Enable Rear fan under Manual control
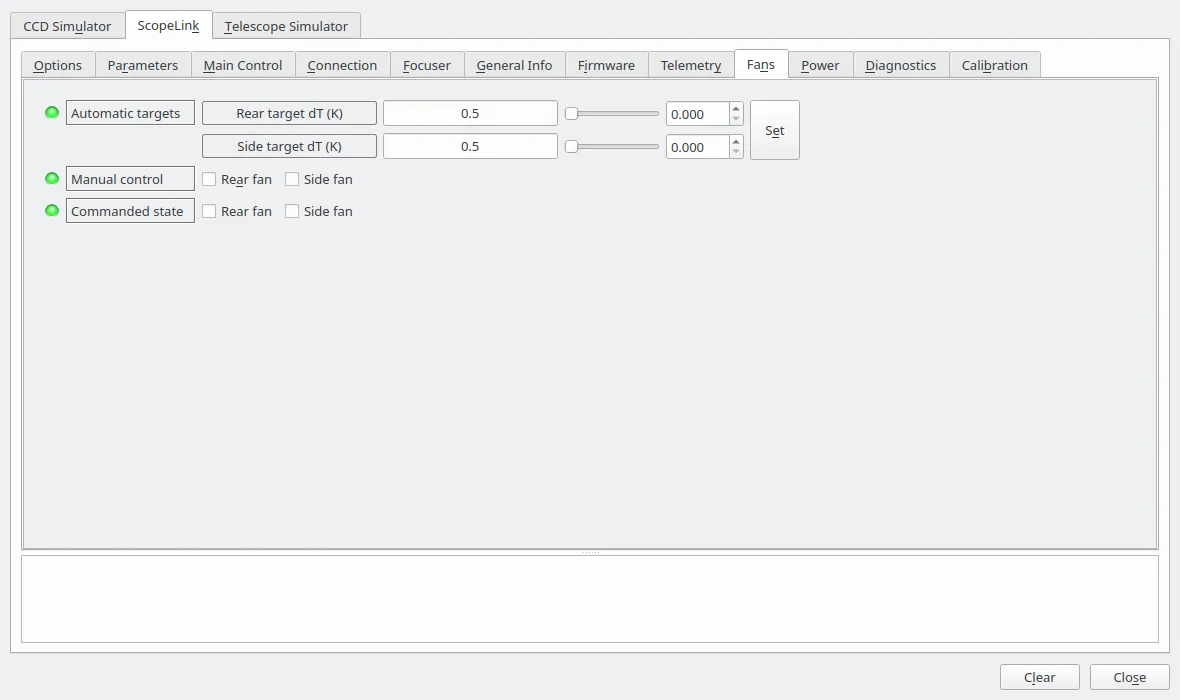The width and height of the screenshot is (1180, 700). point(209,179)
